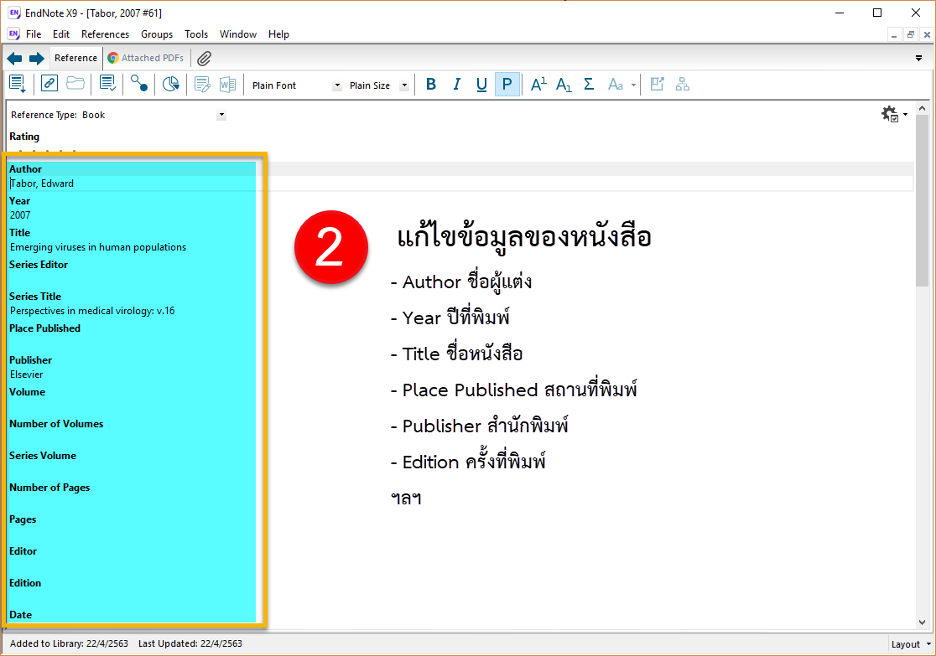Click the Find Full Text icon
This screenshot has height=656, width=936.
[140, 85]
